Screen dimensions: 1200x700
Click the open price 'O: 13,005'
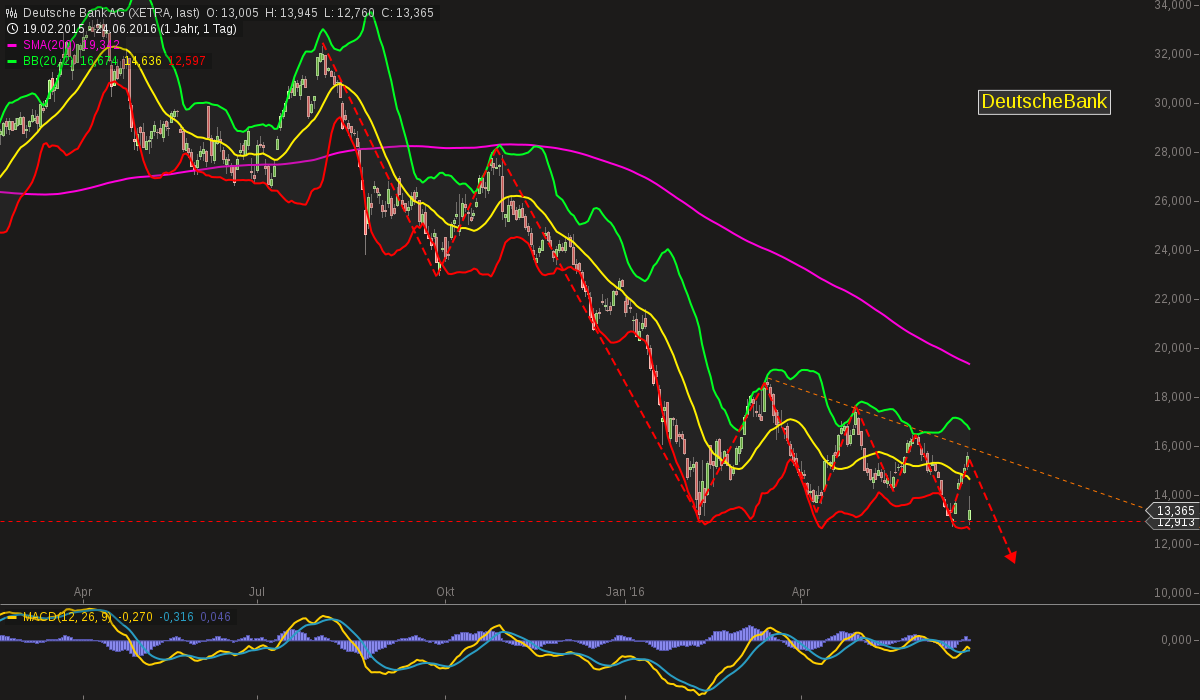[x=232, y=13]
